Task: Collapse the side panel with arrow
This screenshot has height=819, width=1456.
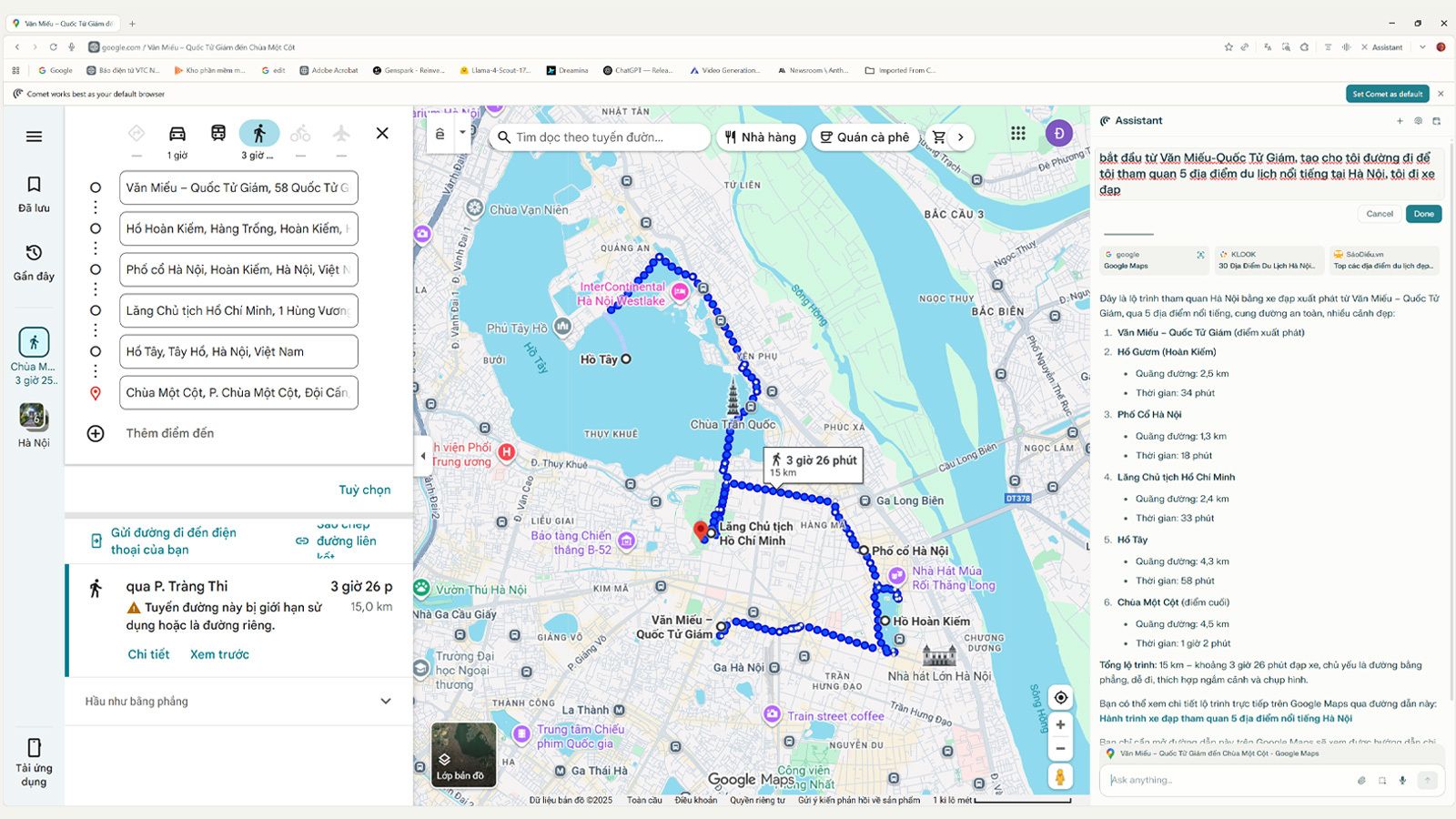Action: [422, 456]
